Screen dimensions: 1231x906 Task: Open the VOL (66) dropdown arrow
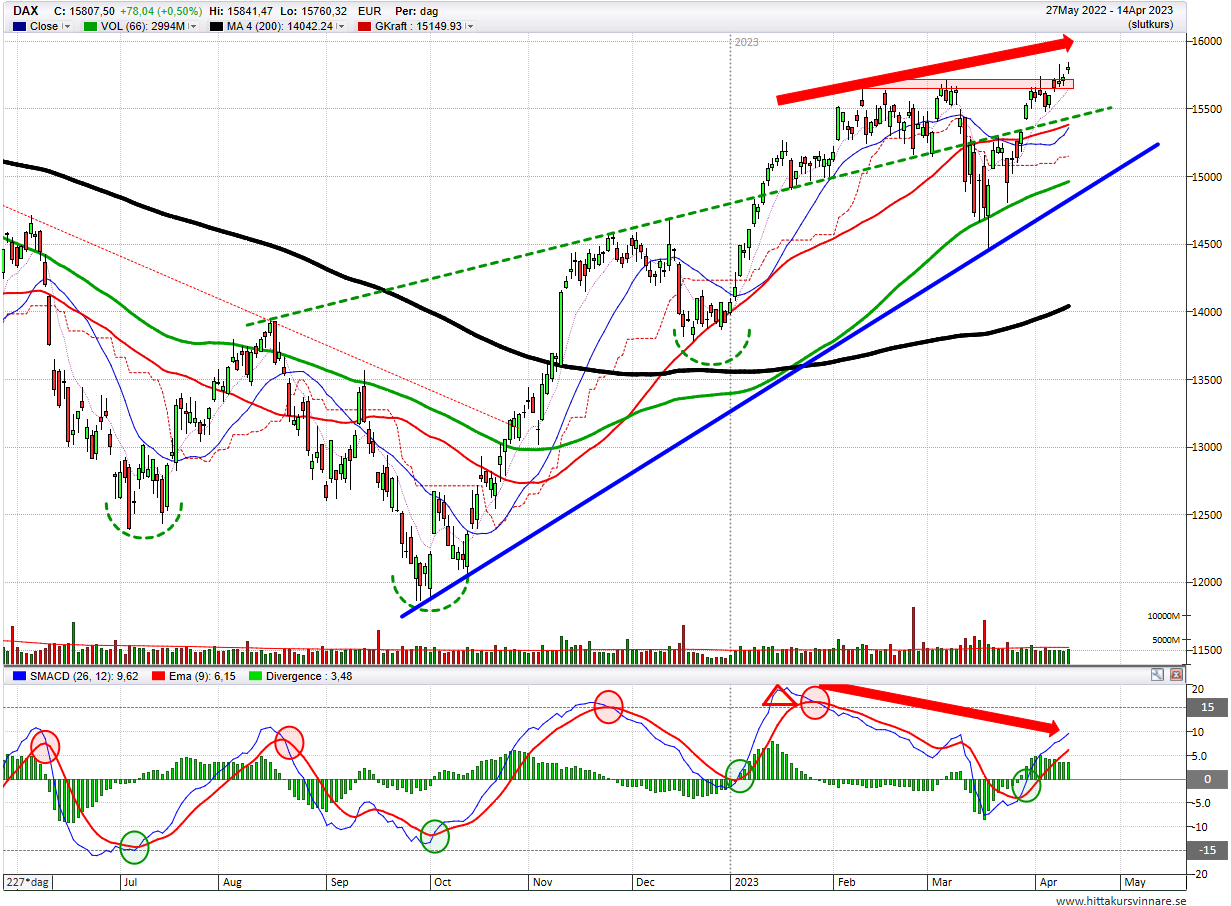[195, 27]
